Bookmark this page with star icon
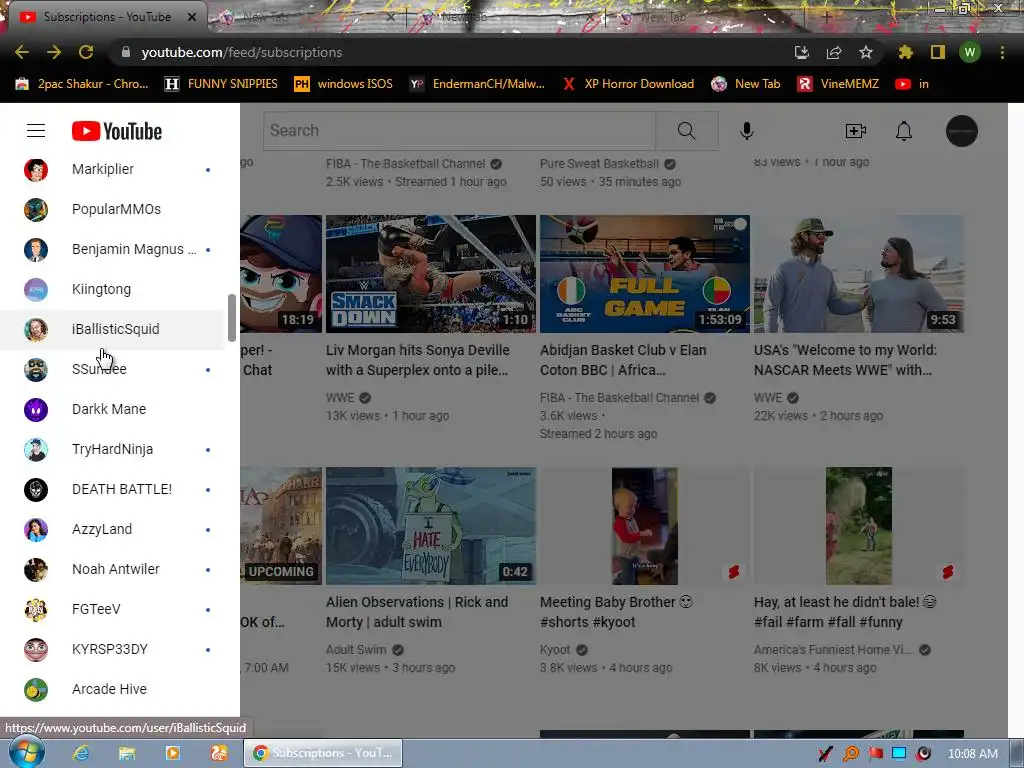1024x768 pixels. 866,52
